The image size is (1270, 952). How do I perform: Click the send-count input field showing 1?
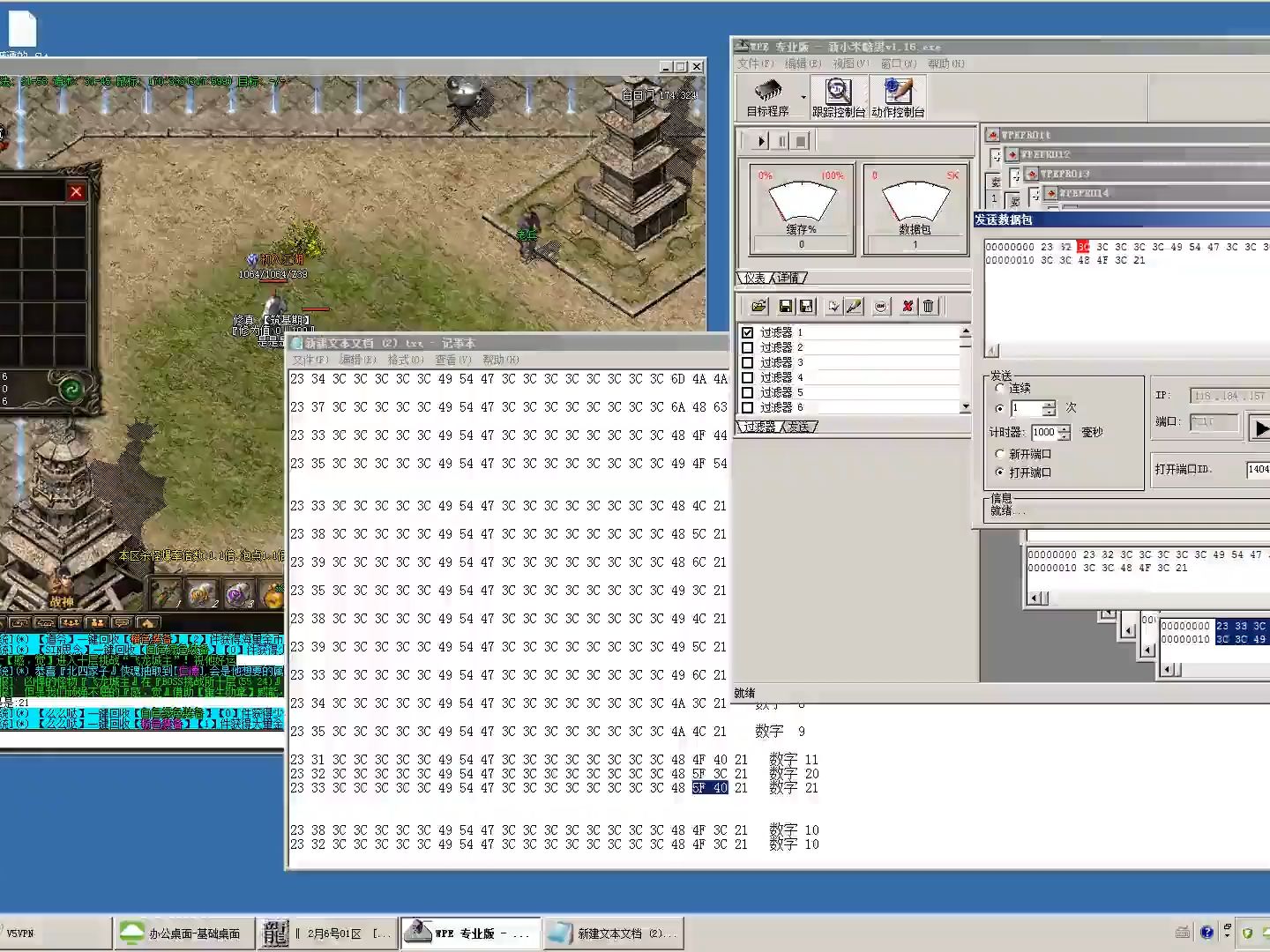(x=1027, y=408)
